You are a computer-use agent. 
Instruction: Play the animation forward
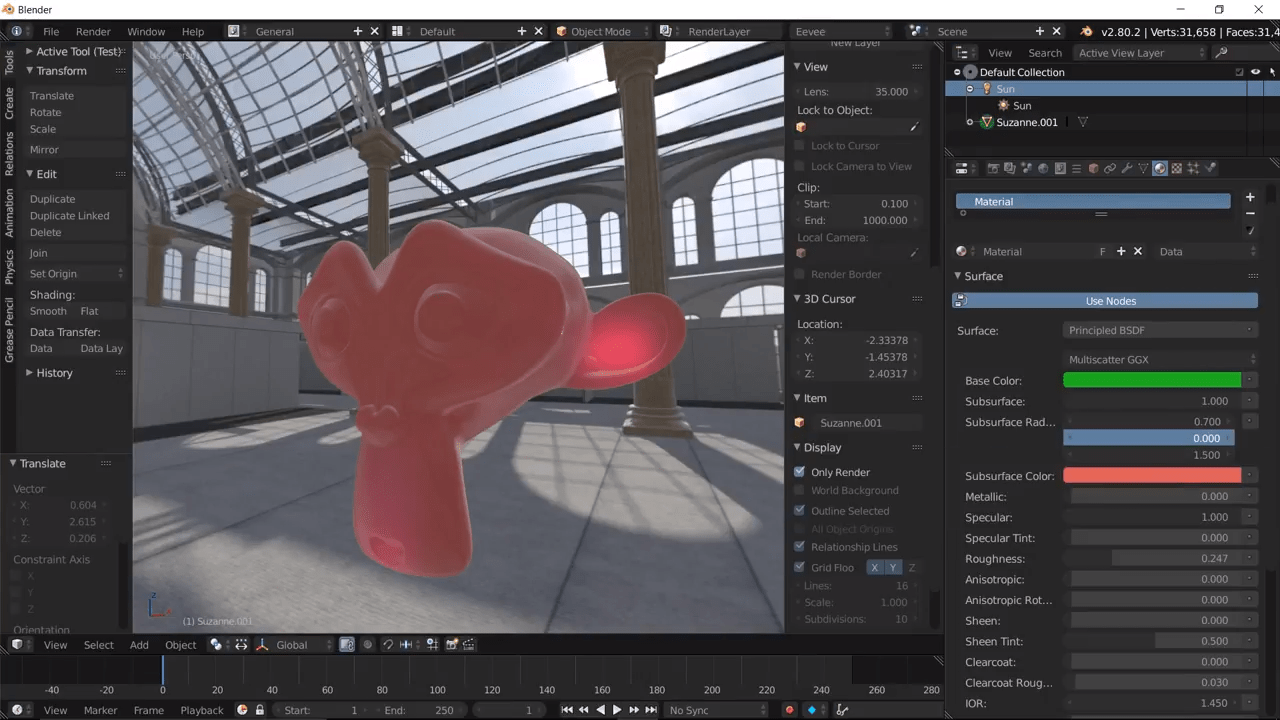point(617,710)
